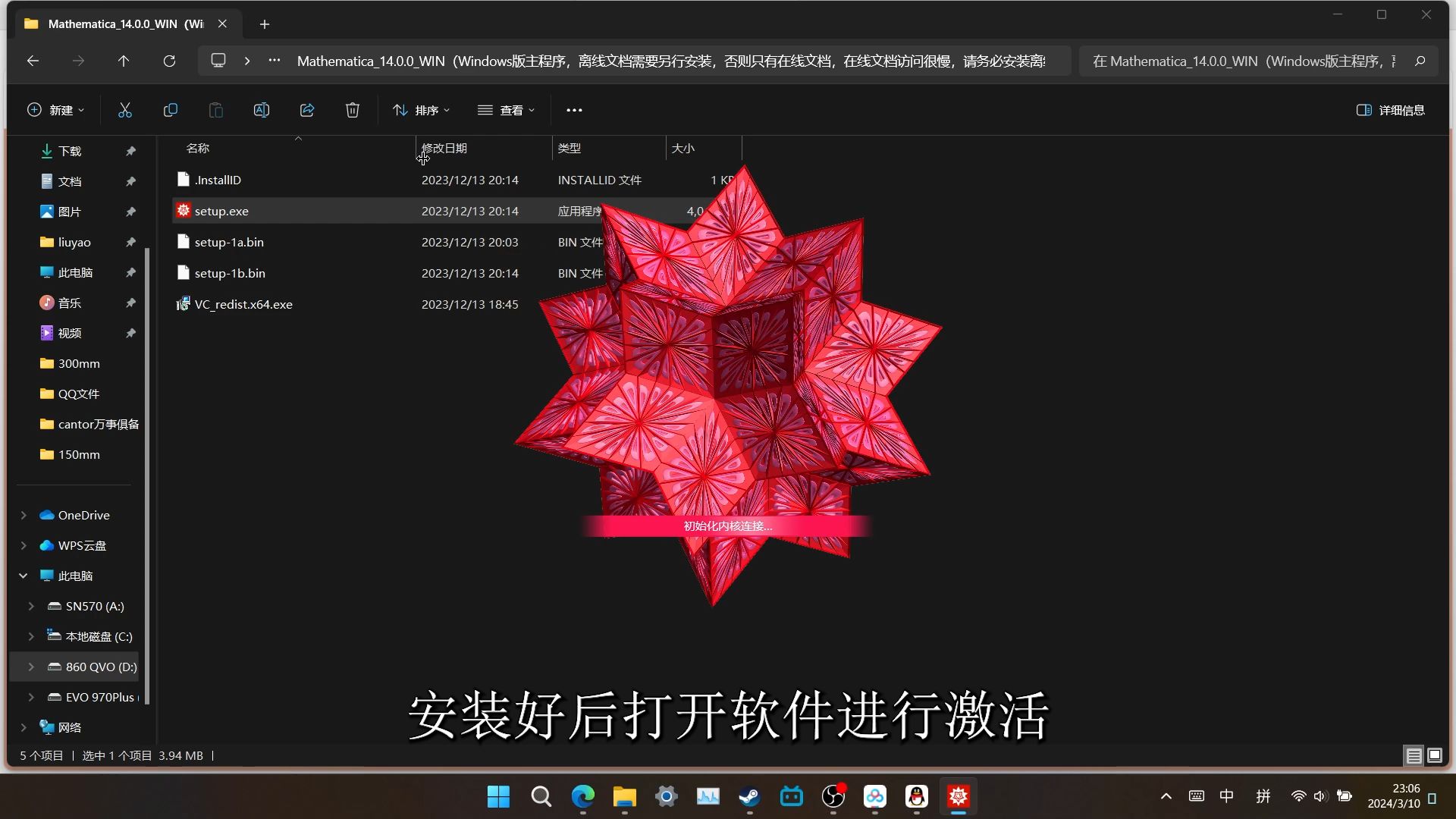Sort by 类型 column header
Screen dimensions: 1456x819
570,148
